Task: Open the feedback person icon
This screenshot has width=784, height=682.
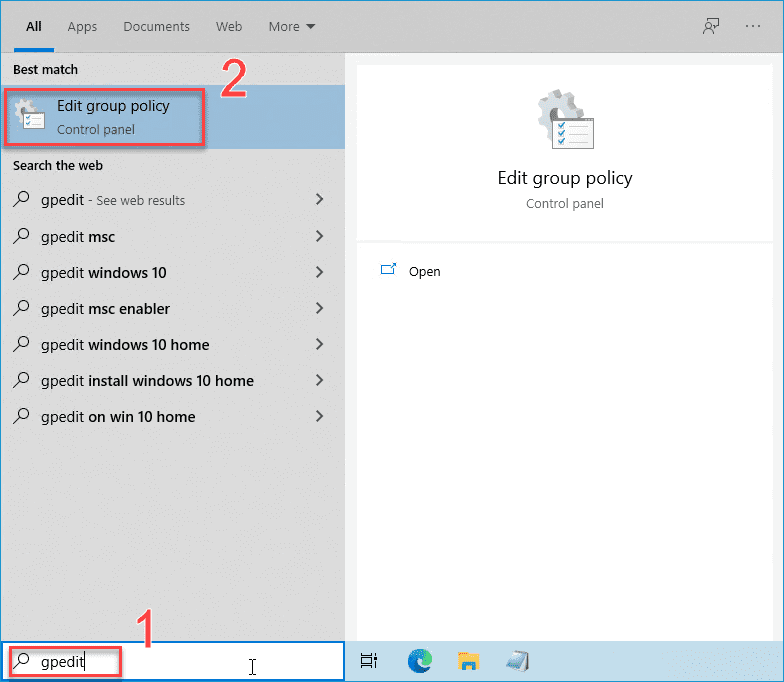Action: click(710, 26)
